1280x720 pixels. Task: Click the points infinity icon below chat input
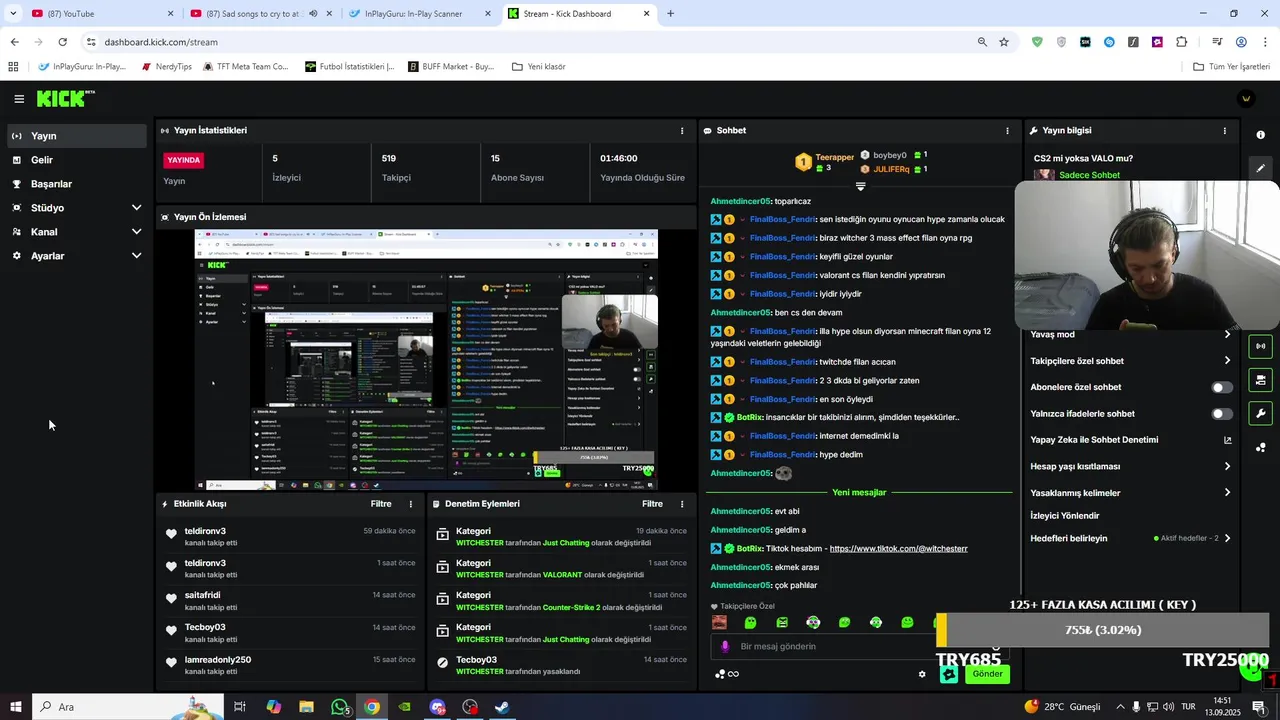[x=727, y=674]
